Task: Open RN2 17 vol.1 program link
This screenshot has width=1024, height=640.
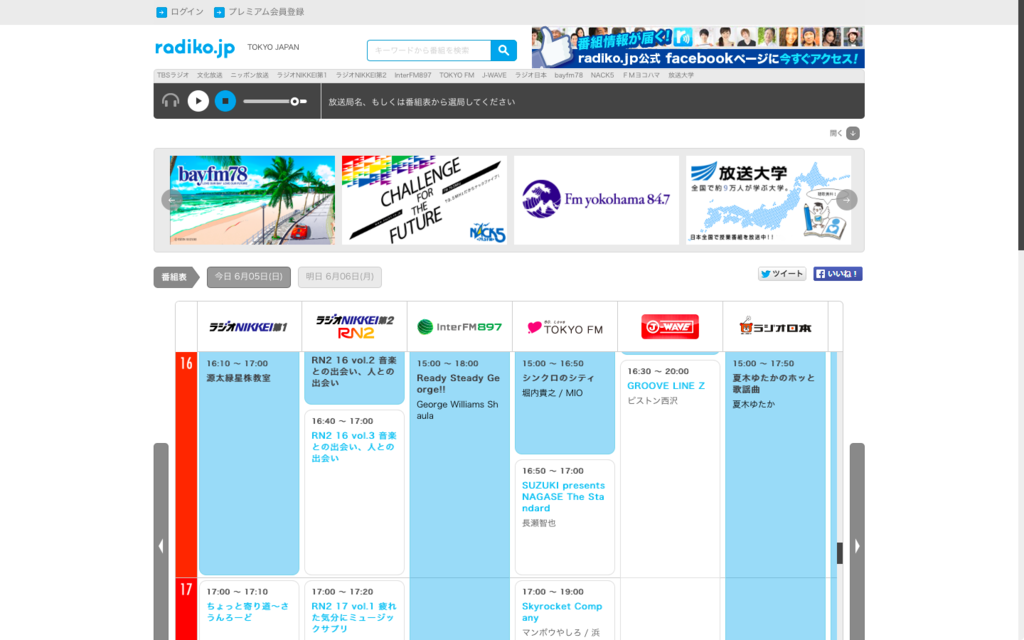Action: pos(354,617)
